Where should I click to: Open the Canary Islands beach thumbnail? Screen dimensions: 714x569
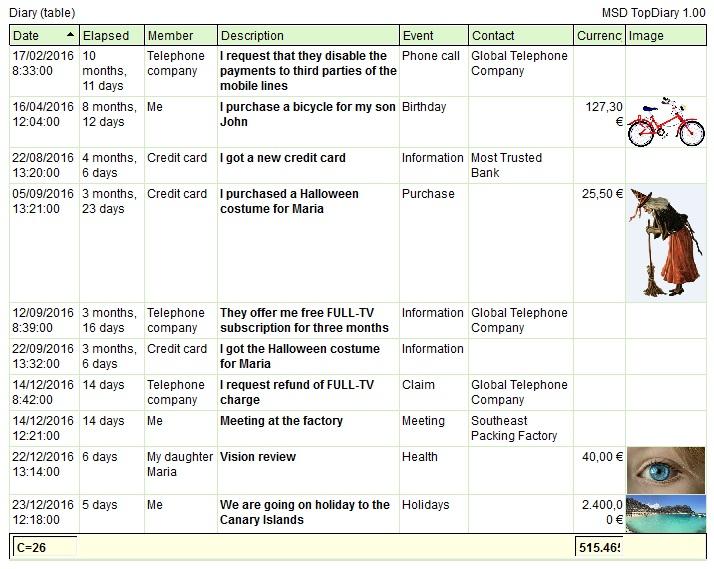666,514
